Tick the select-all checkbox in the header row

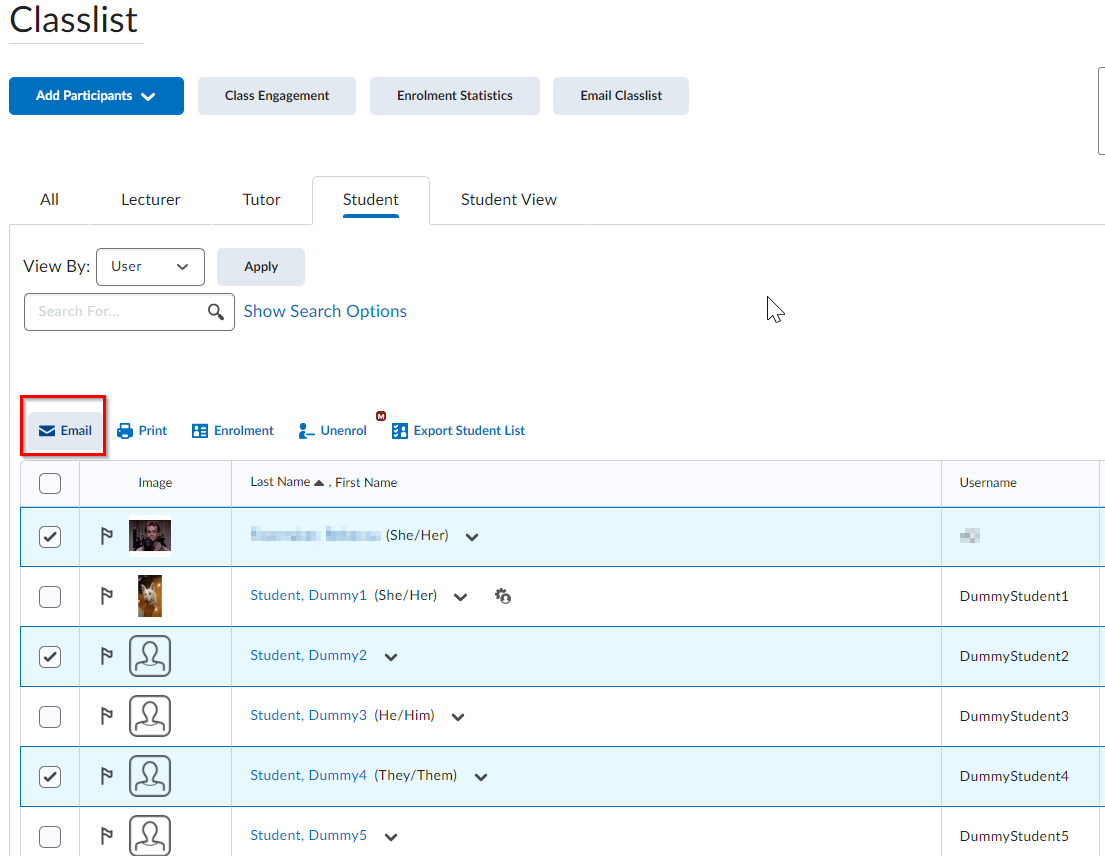(x=50, y=483)
